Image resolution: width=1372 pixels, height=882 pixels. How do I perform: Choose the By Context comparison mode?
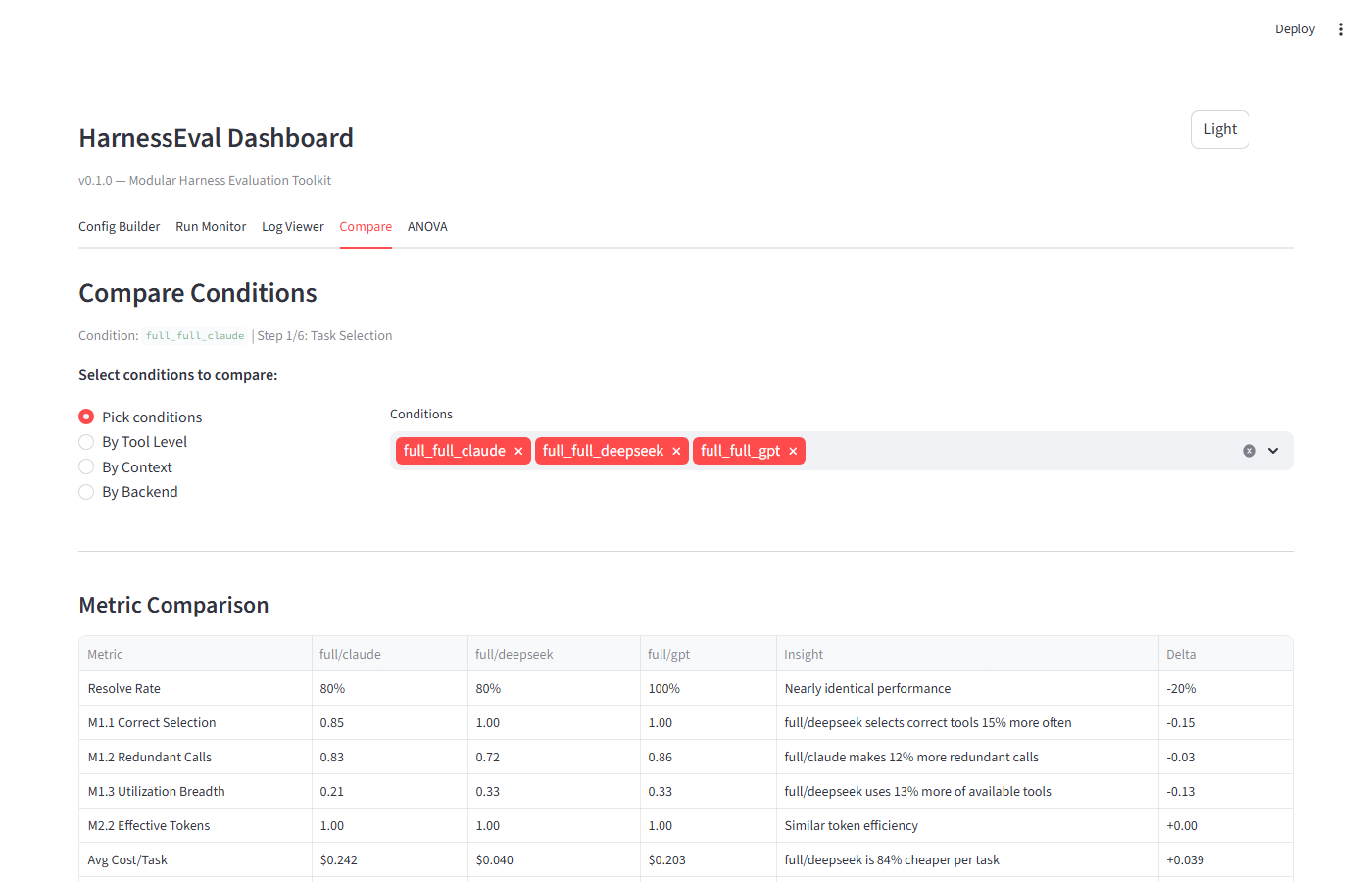pos(86,466)
